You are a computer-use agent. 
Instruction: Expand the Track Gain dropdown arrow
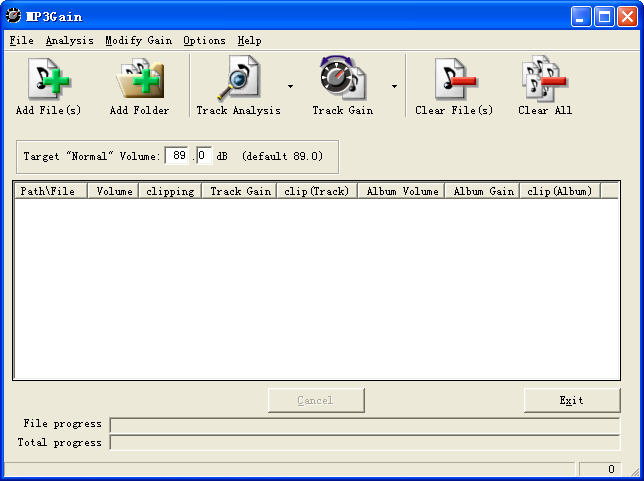click(x=394, y=86)
